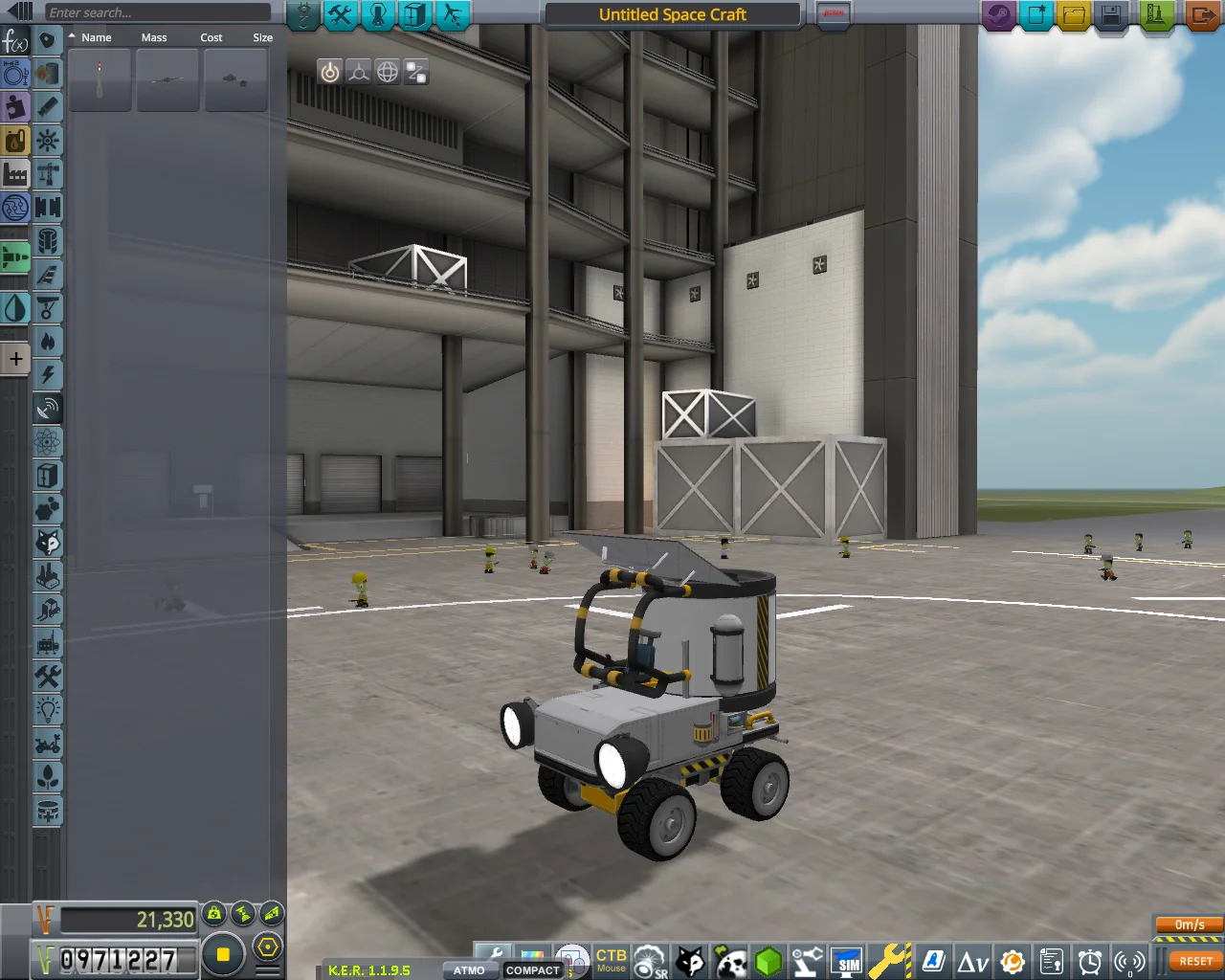Image resolution: width=1225 pixels, height=980 pixels.
Task: Switch to Parts build mode tab
Action: (x=303, y=14)
